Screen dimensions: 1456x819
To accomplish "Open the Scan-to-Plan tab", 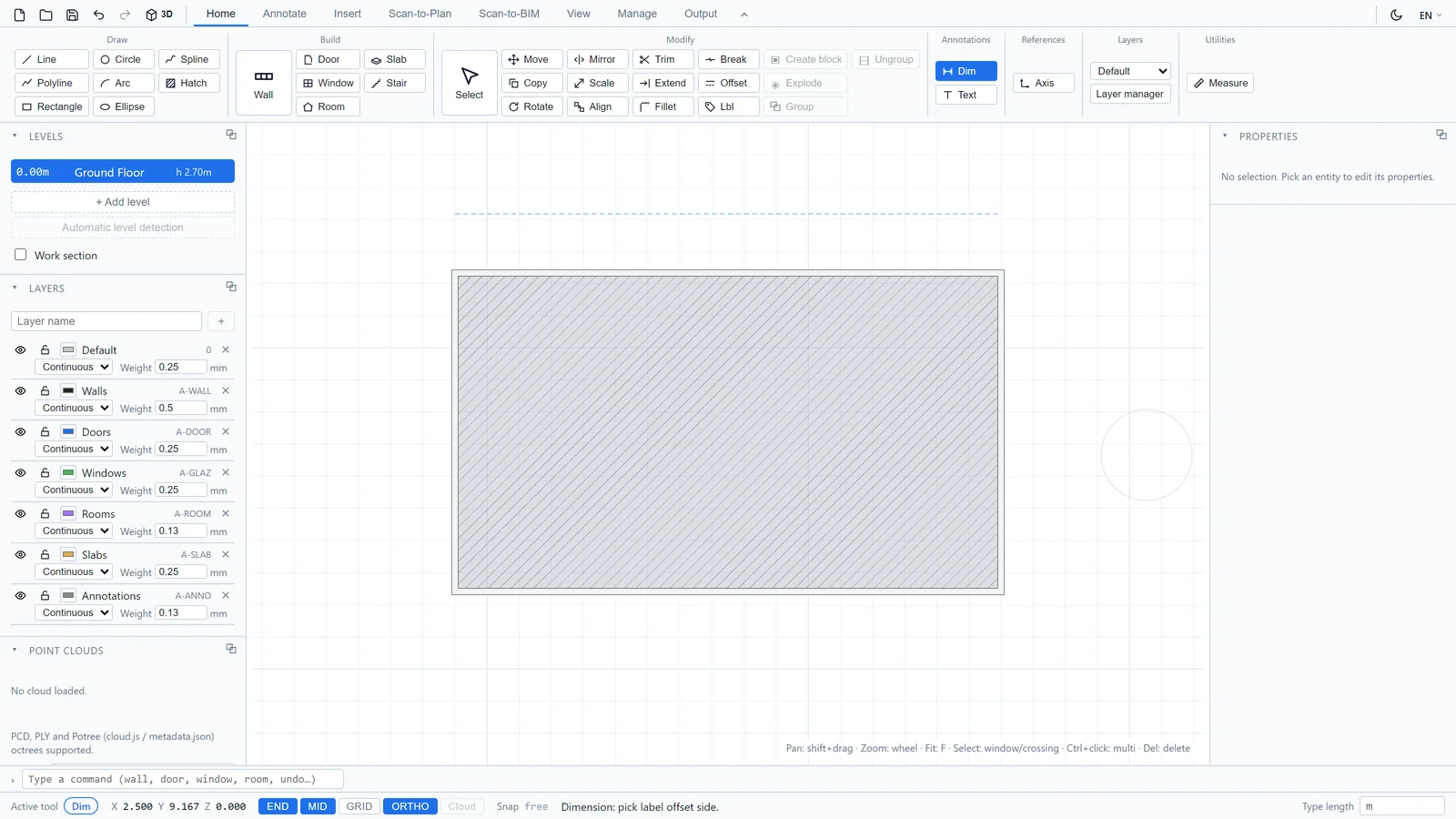I will coord(420,14).
